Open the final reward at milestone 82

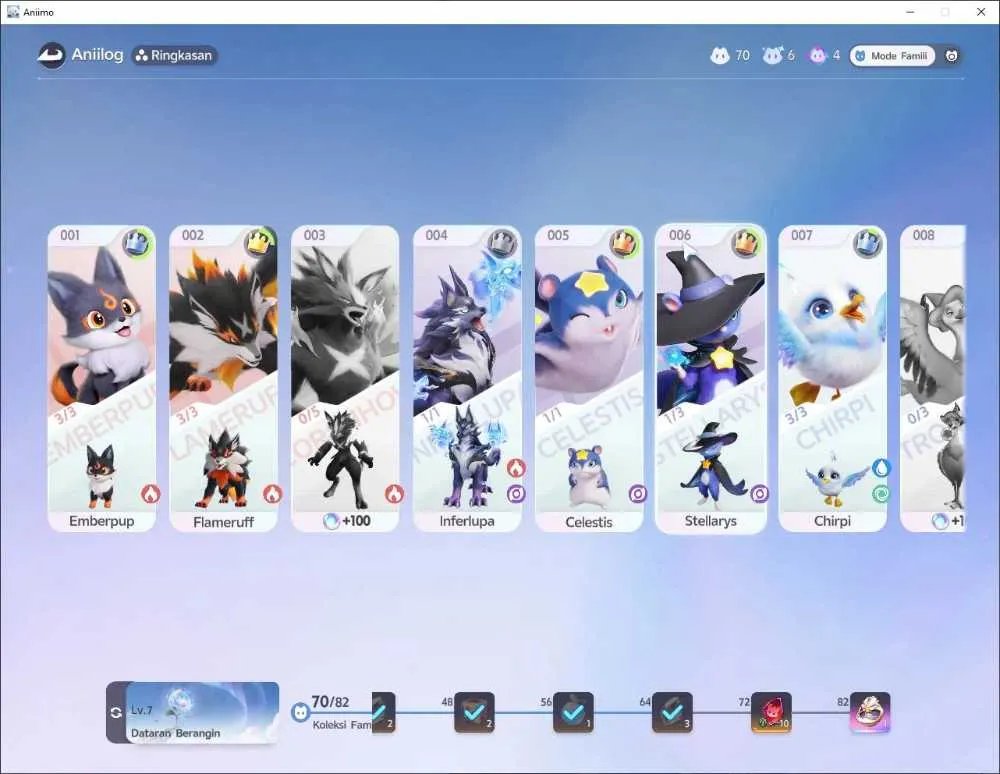point(870,713)
